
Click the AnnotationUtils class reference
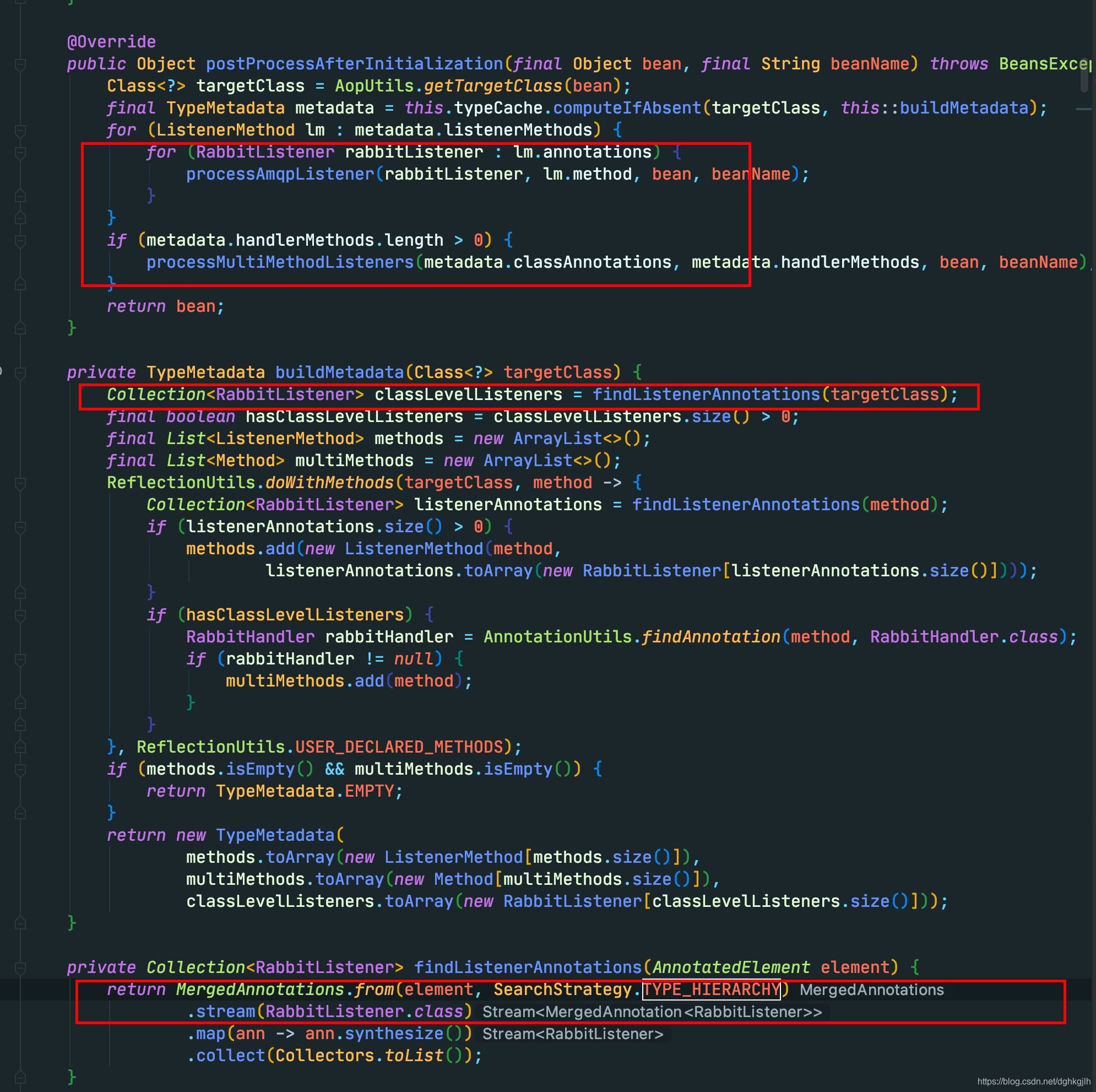point(557,637)
